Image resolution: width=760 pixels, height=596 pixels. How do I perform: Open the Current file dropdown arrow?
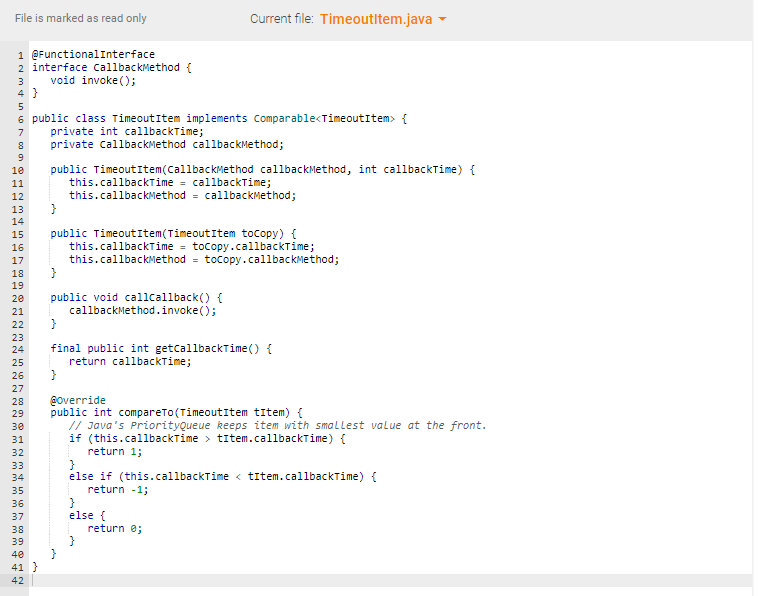[x=442, y=19]
